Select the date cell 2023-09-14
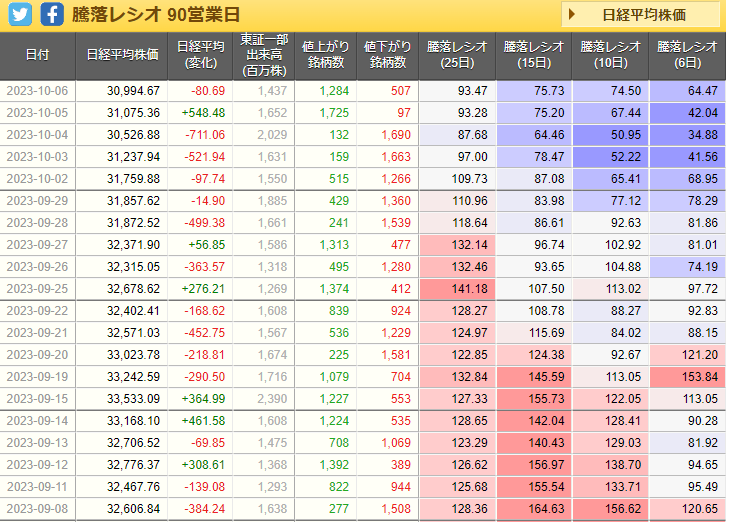 point(37,421)
